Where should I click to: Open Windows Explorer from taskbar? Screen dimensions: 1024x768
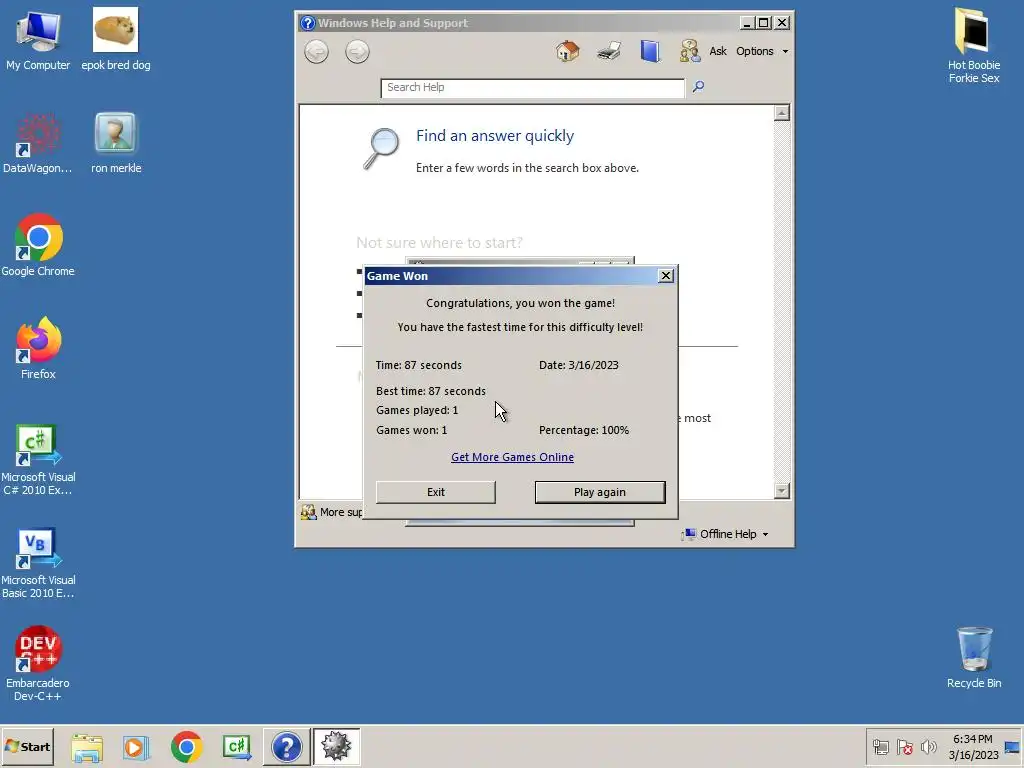[x=87, y=747]
